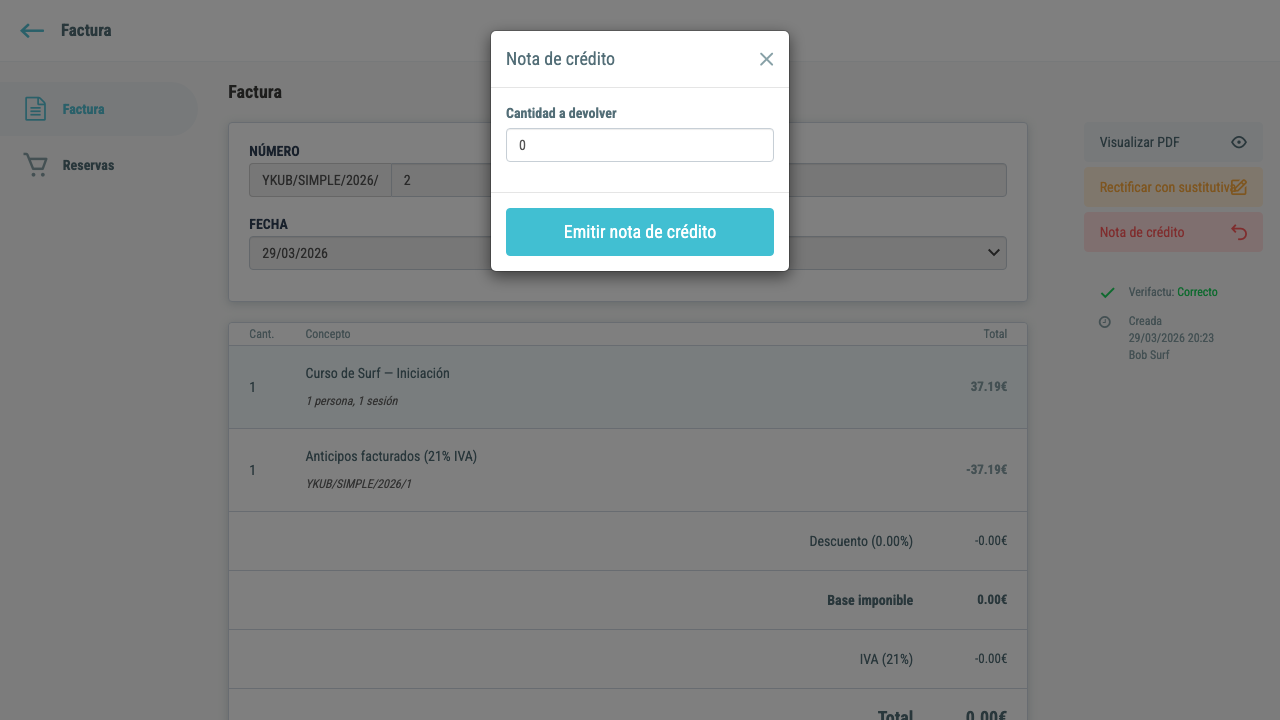
Task: Click the back arrow icon
Action: pos(32,31)
